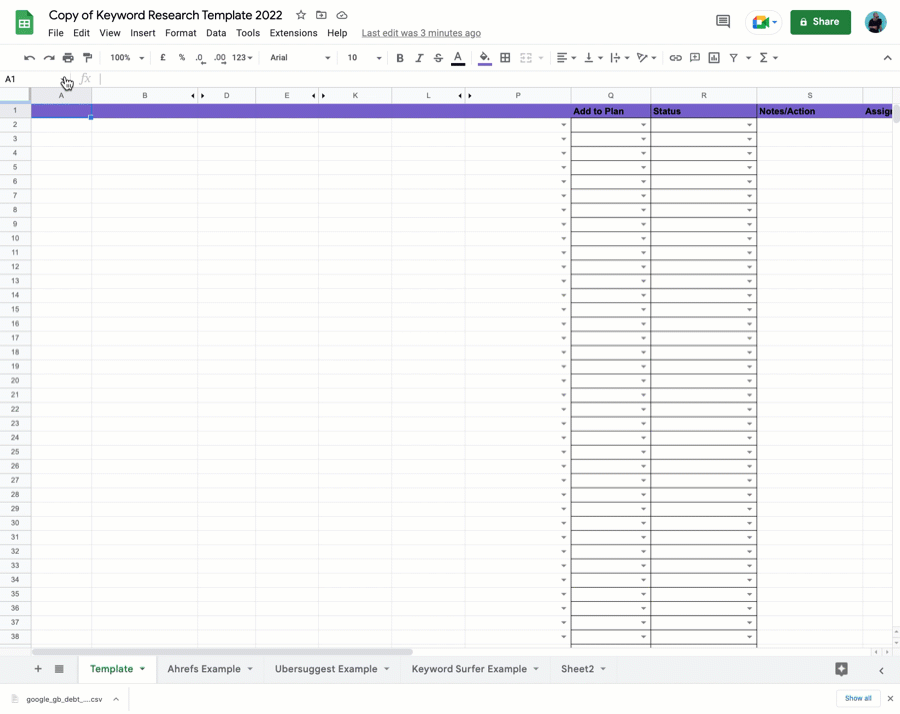Switch to Ahrefs Example sheet tab
This screenshot has height=714, width=900.
(204, 669)
